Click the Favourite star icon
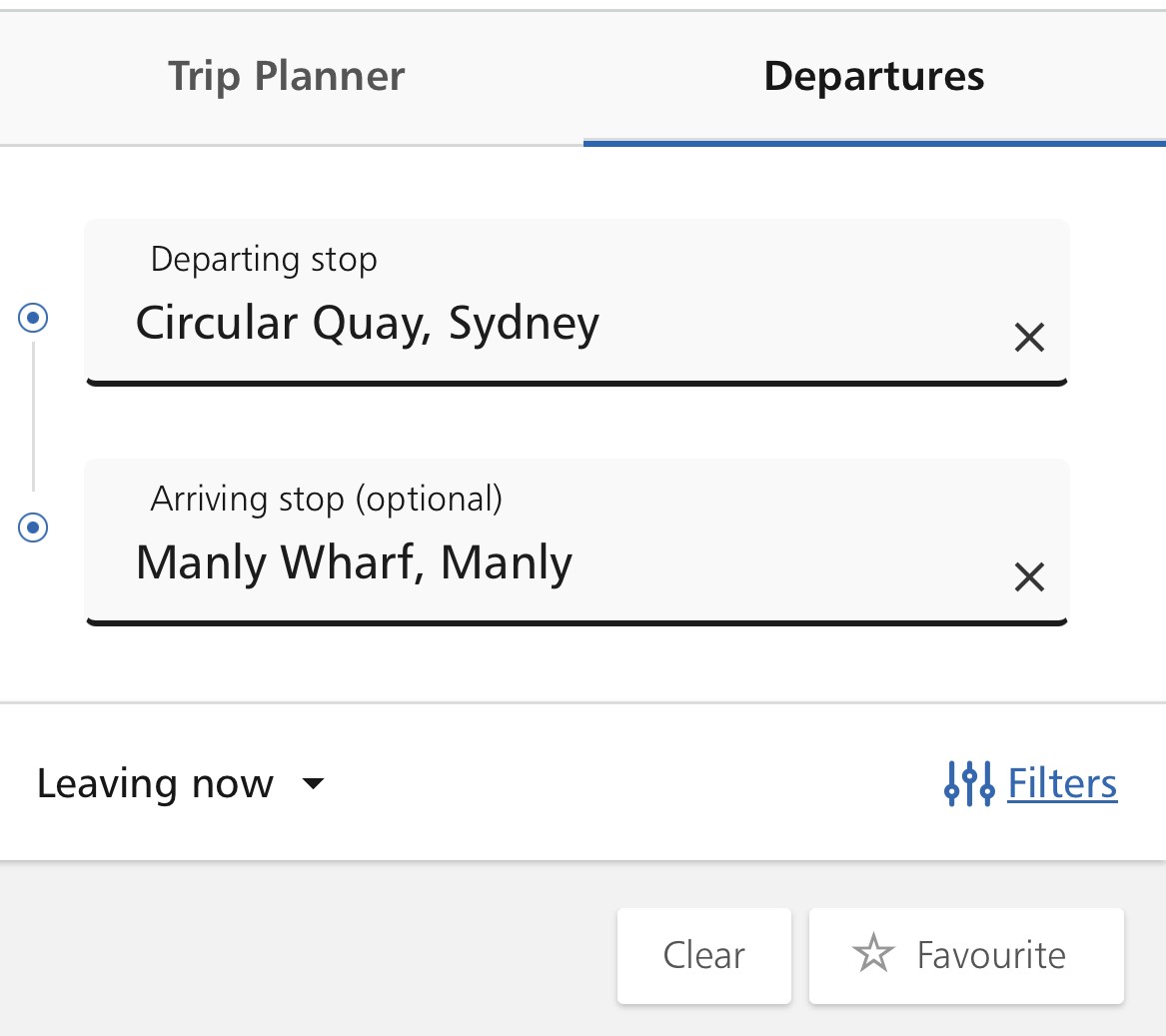1166x1036 pixels. [873, 954]
